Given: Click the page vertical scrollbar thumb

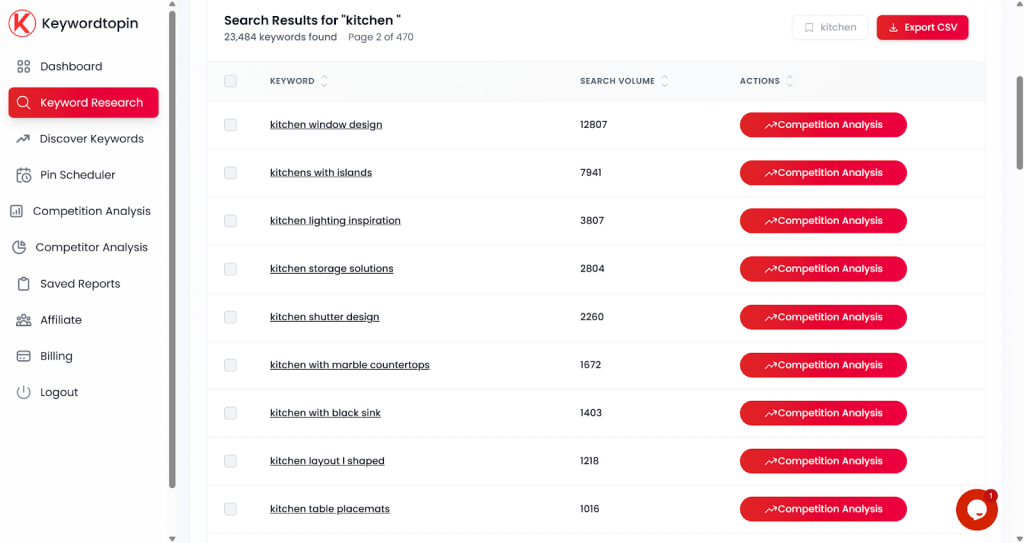Looking at the screenshot, I should pos(1019,120).
